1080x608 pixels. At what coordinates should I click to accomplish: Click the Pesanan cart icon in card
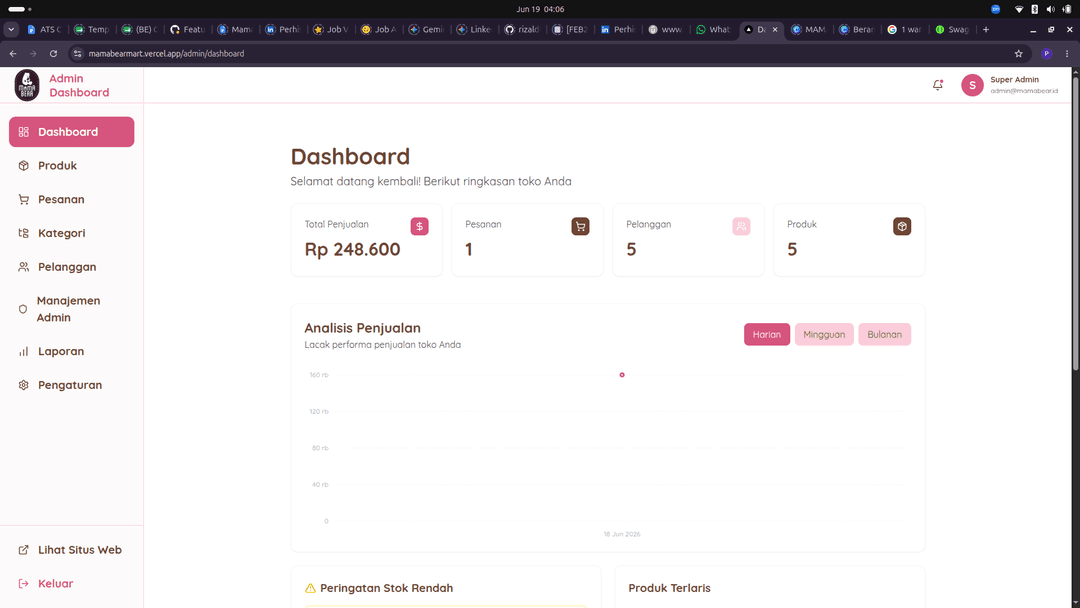coord(580,227)
